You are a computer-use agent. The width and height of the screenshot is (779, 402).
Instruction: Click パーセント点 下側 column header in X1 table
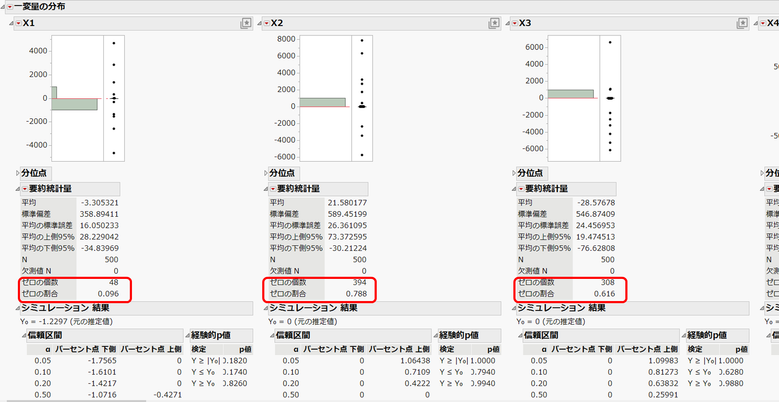pos(85,350)
